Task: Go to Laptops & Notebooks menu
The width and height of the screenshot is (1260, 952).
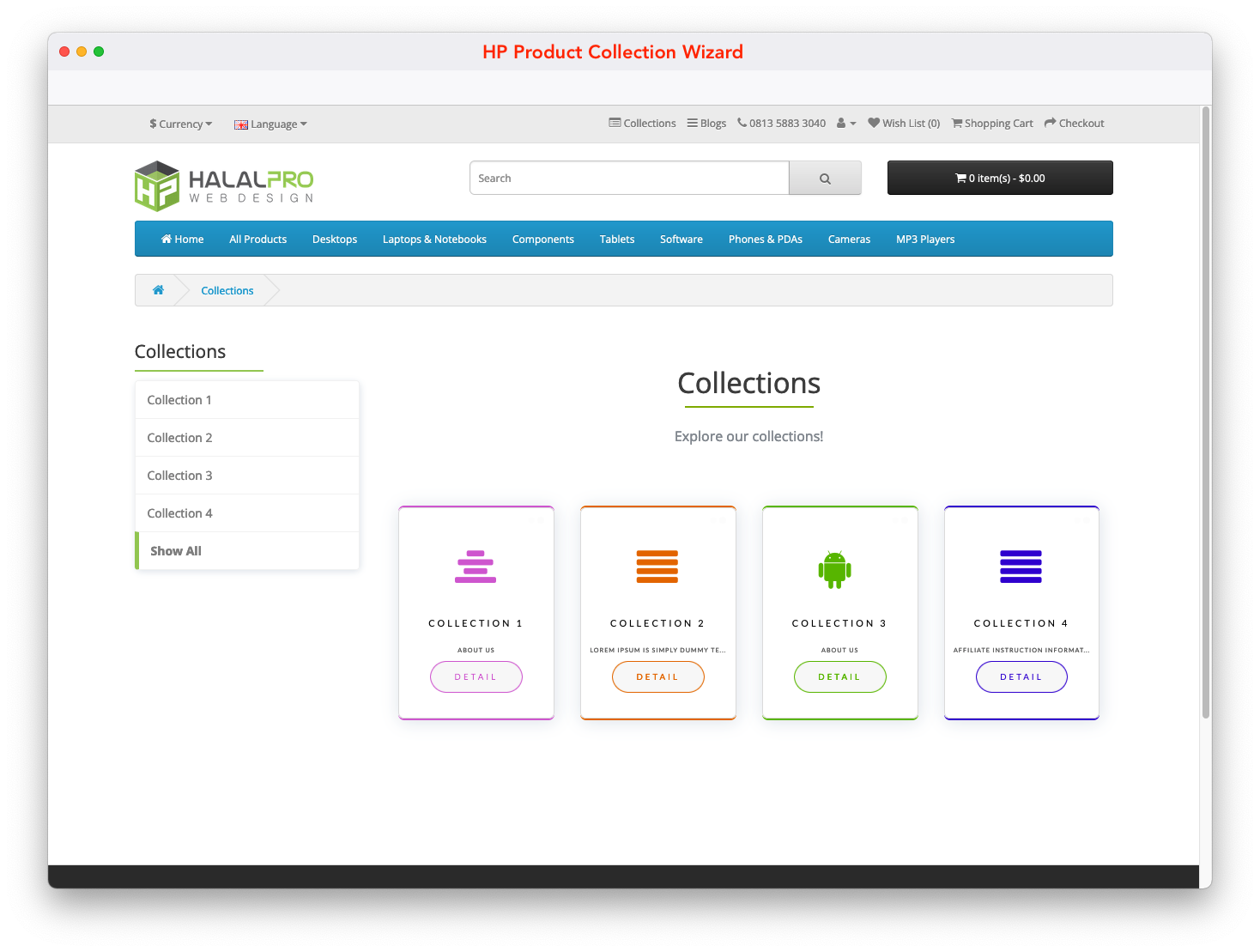Action: (434, 240)
